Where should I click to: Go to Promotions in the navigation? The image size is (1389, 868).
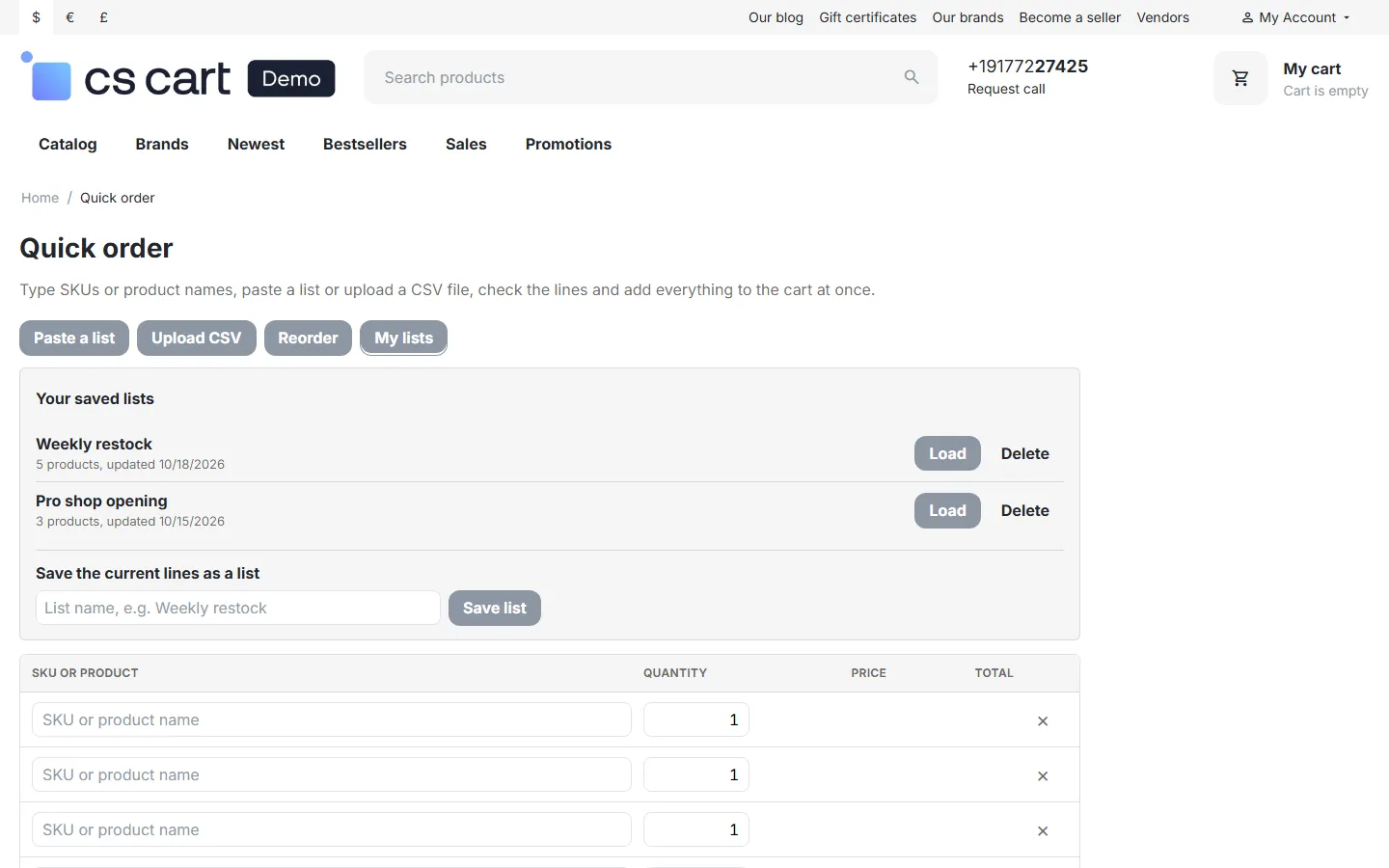(568, 144)
